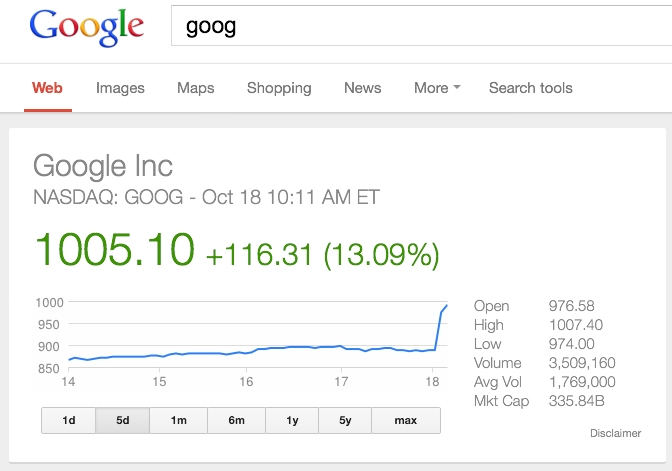Switch chart to 5y range

coord(345,420)
